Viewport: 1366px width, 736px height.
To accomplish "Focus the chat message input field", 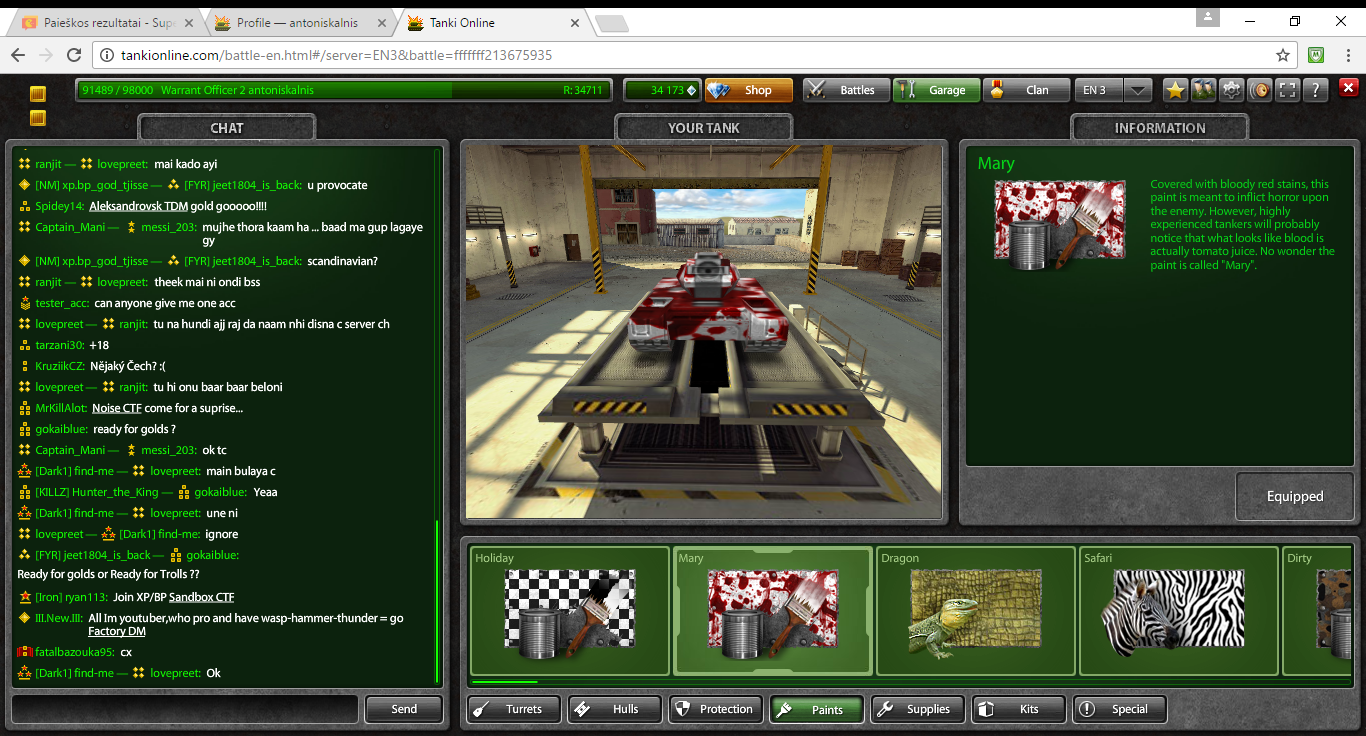I will [185, 709].
